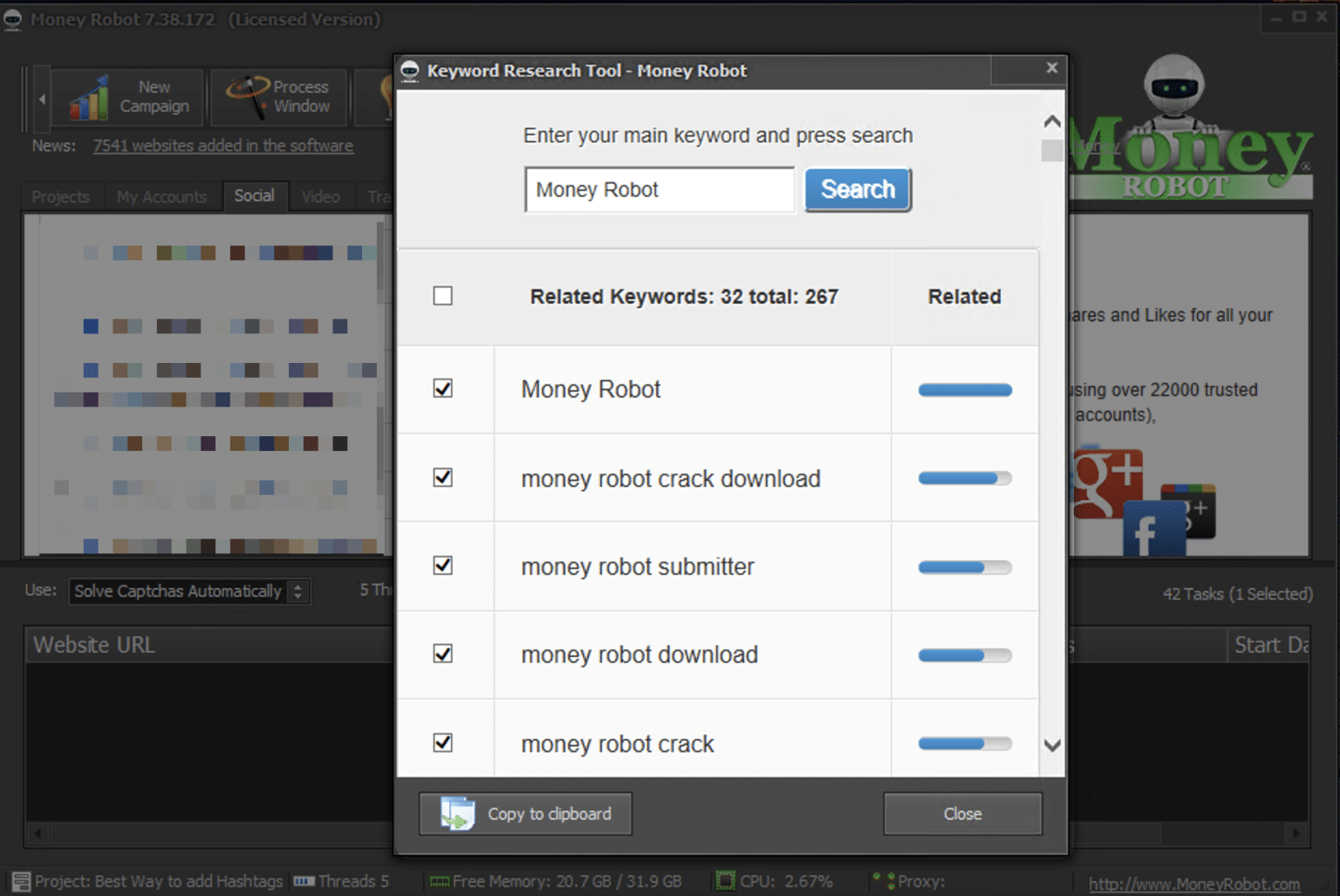The width and height of the screenshot is (1340, 896).
Task: Uncheck the Money Robot keyword
Action: point(443,389)
